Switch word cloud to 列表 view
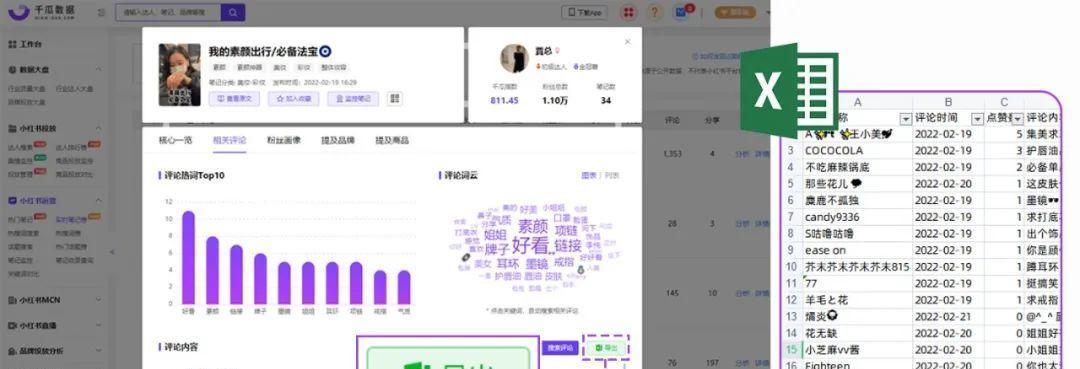This screenshot has height=369, width=1080. point(612,176)
